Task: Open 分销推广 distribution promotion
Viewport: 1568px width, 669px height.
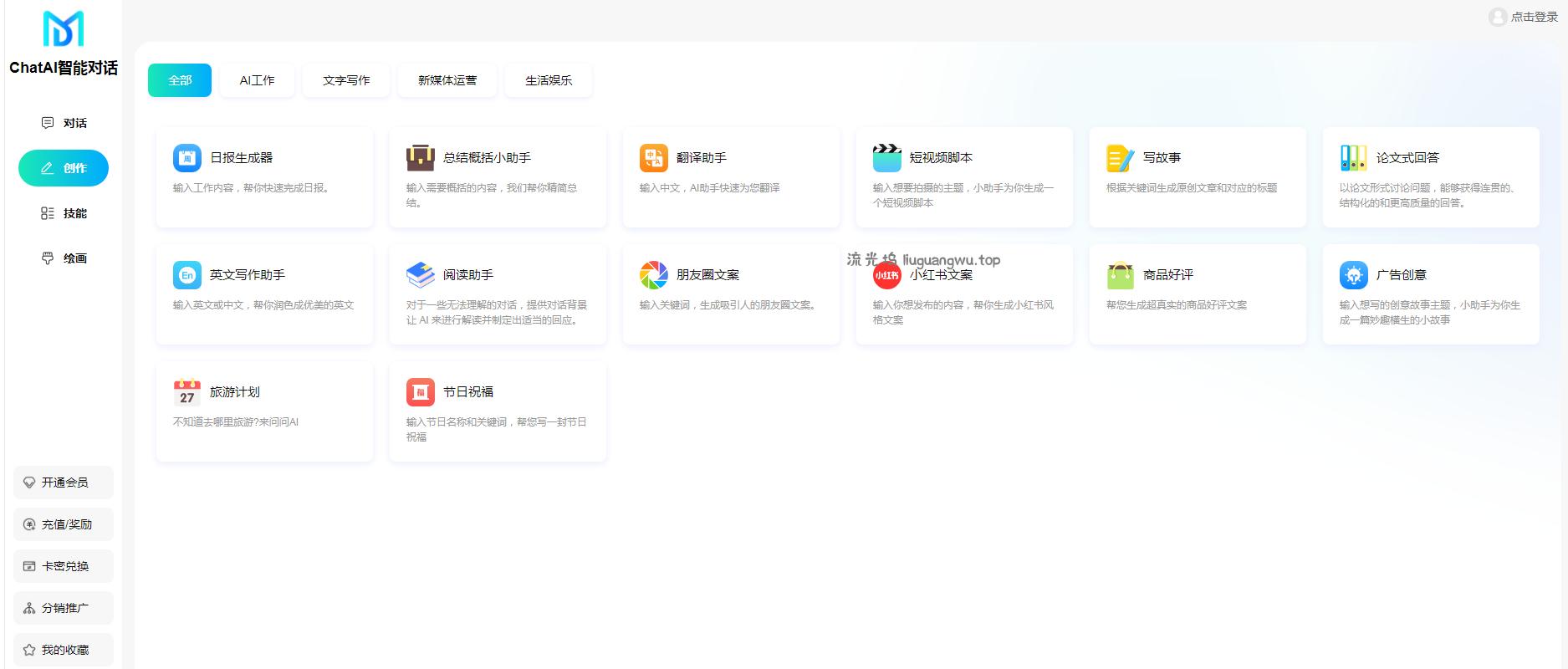Action: 64,608
